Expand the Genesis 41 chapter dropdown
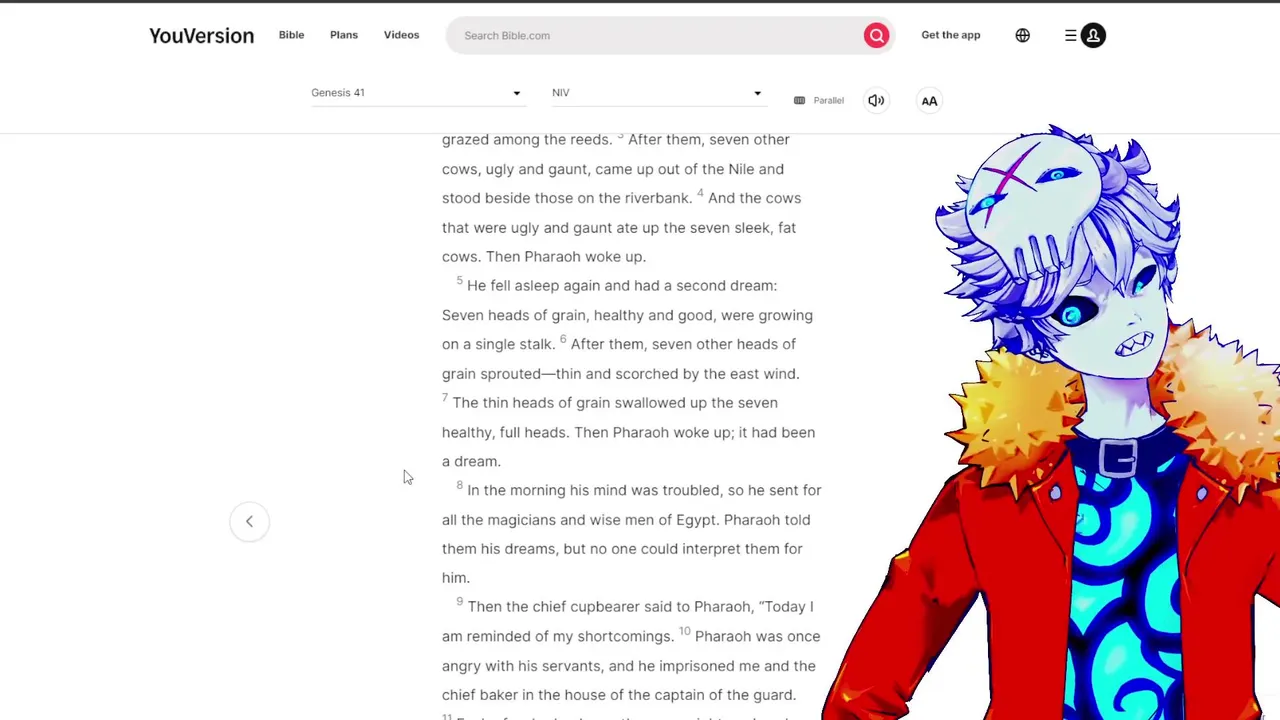This screenshot has width=1280, height=720. [418, 93]
